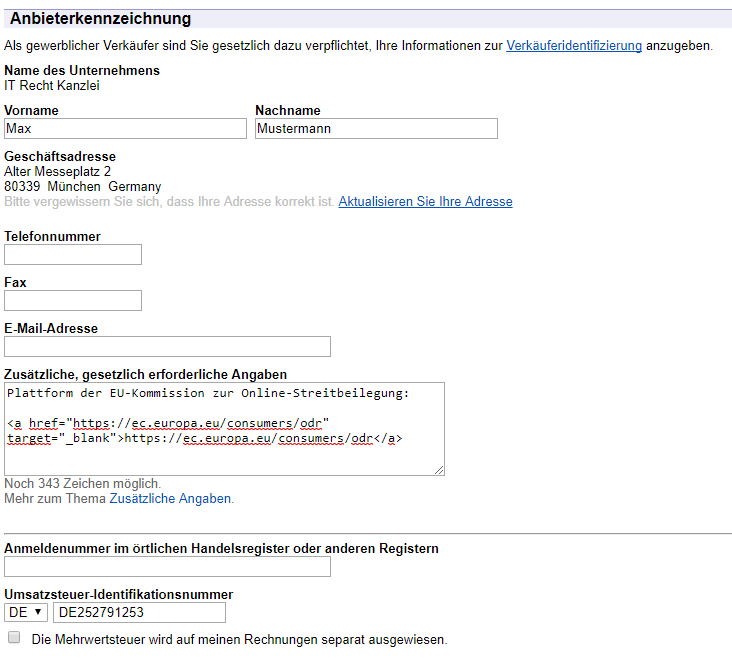Open Aktualisieren Sie Ihre Adresse link
The width and height of the screenshot is (732, 660).
point(425,201)
